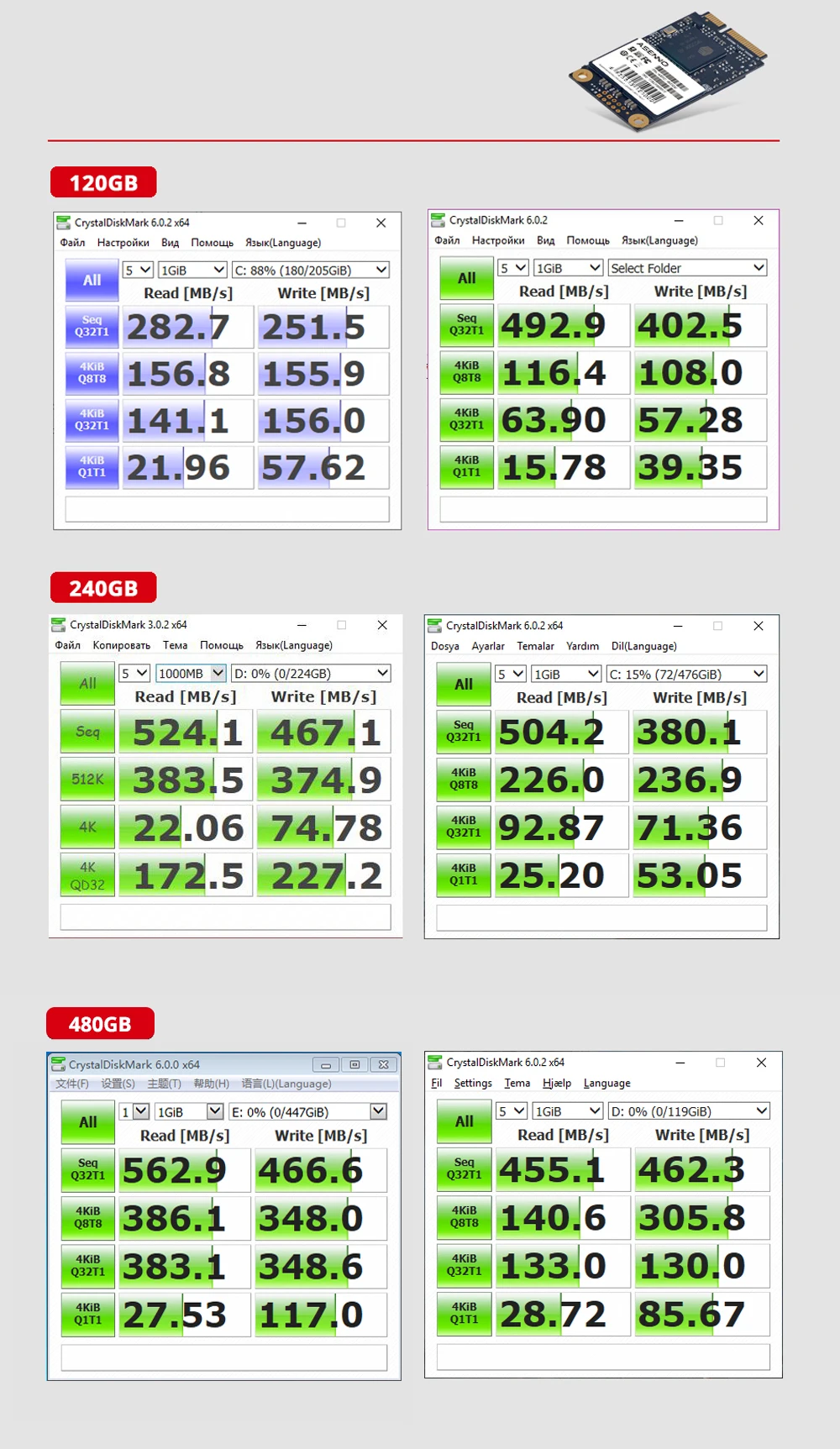840x1449 pixels.
Task: Open 1GiB size dropdown in C: 88% window
Action: coord(193,270)
